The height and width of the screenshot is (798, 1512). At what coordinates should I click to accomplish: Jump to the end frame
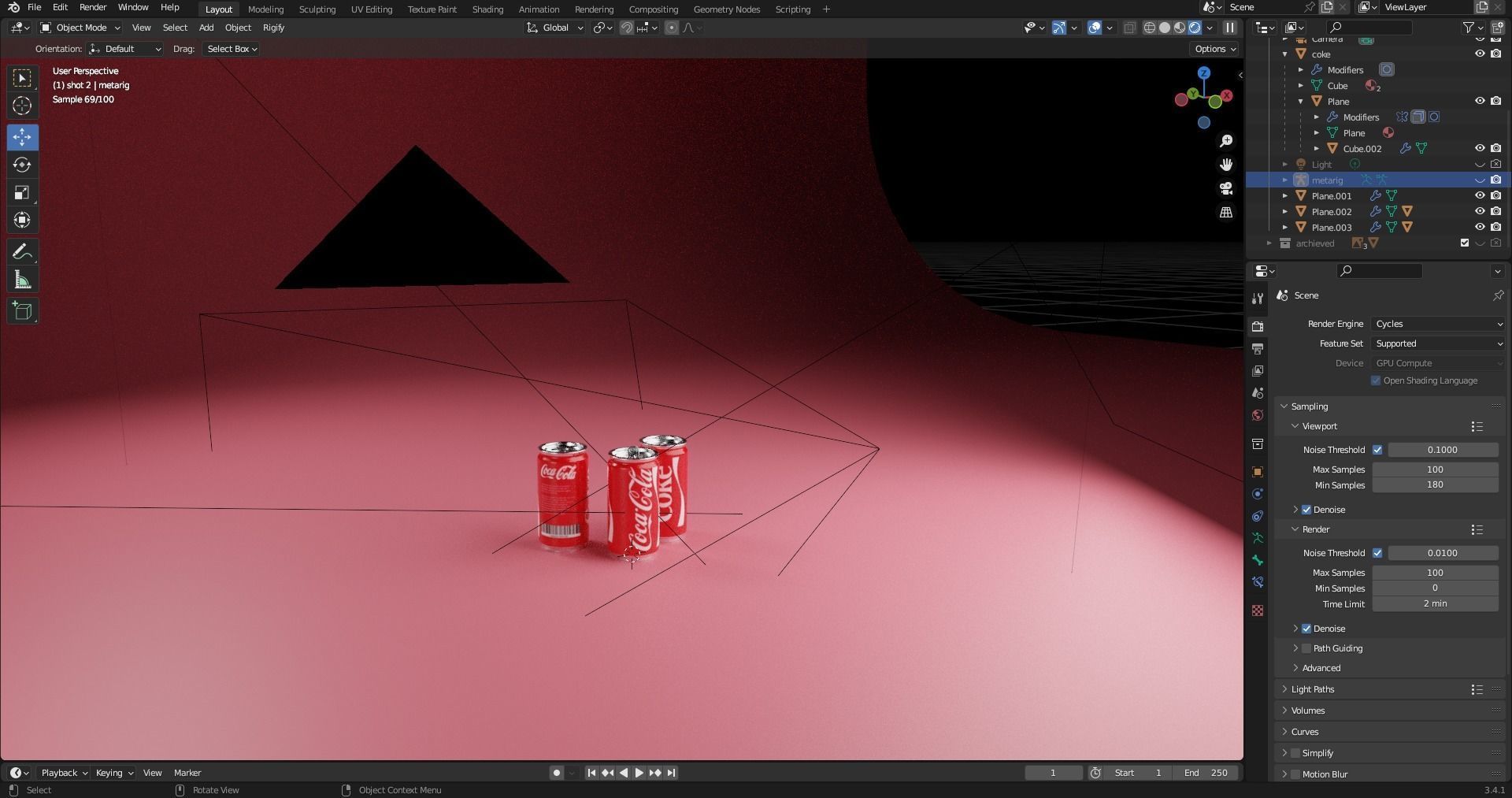[671, 773]
